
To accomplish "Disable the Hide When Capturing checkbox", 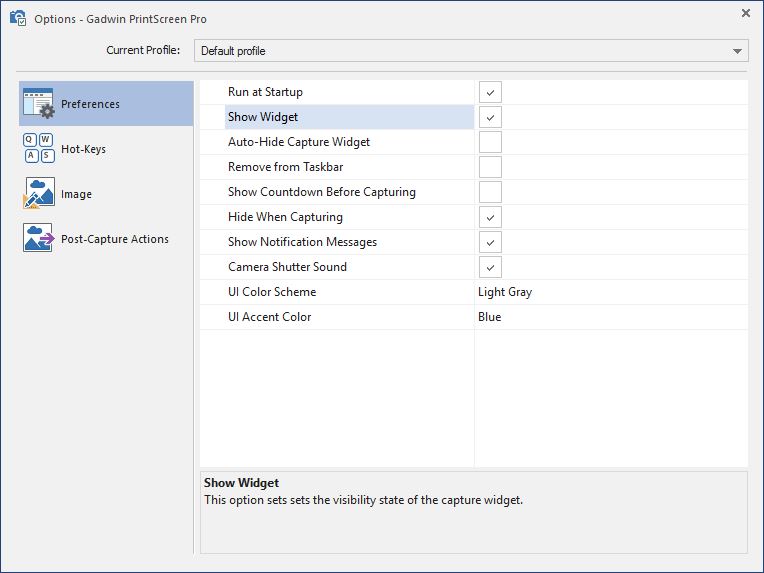I will pos(490,217).
